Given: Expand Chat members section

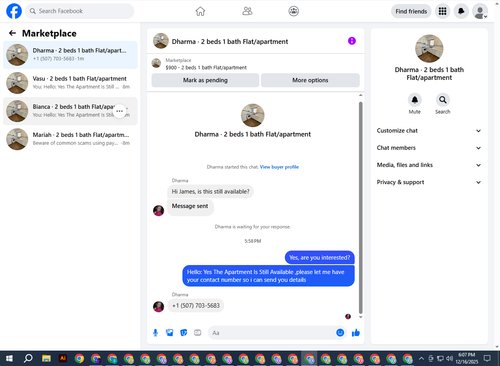Looking at the screenshot, I should [x=429, y=148].
